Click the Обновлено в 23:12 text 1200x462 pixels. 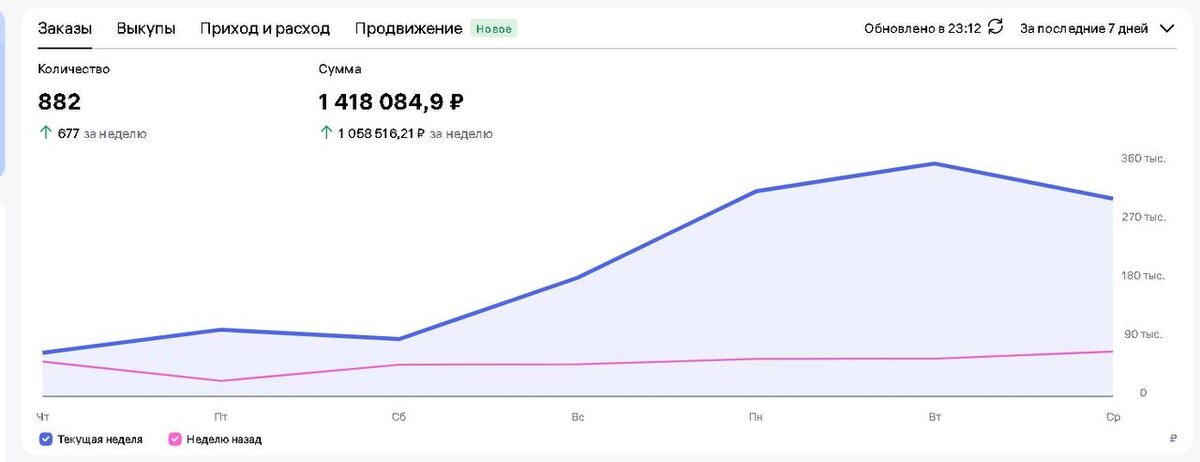922,28
